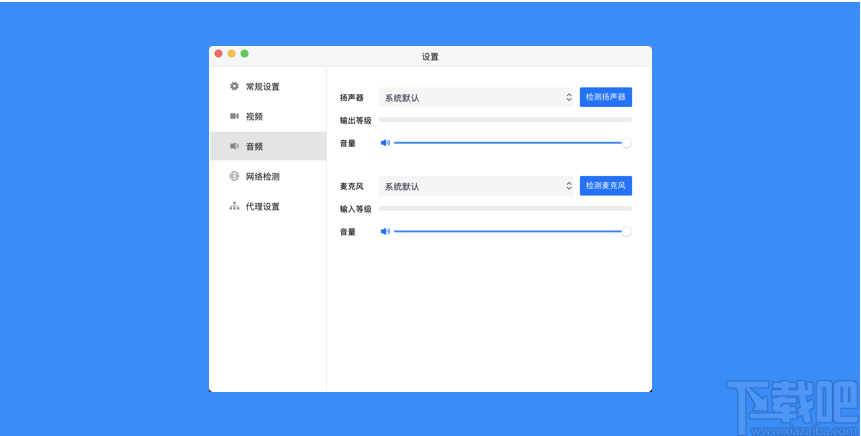Click the globe icon for 网络检测

click(x=234, y=176)
